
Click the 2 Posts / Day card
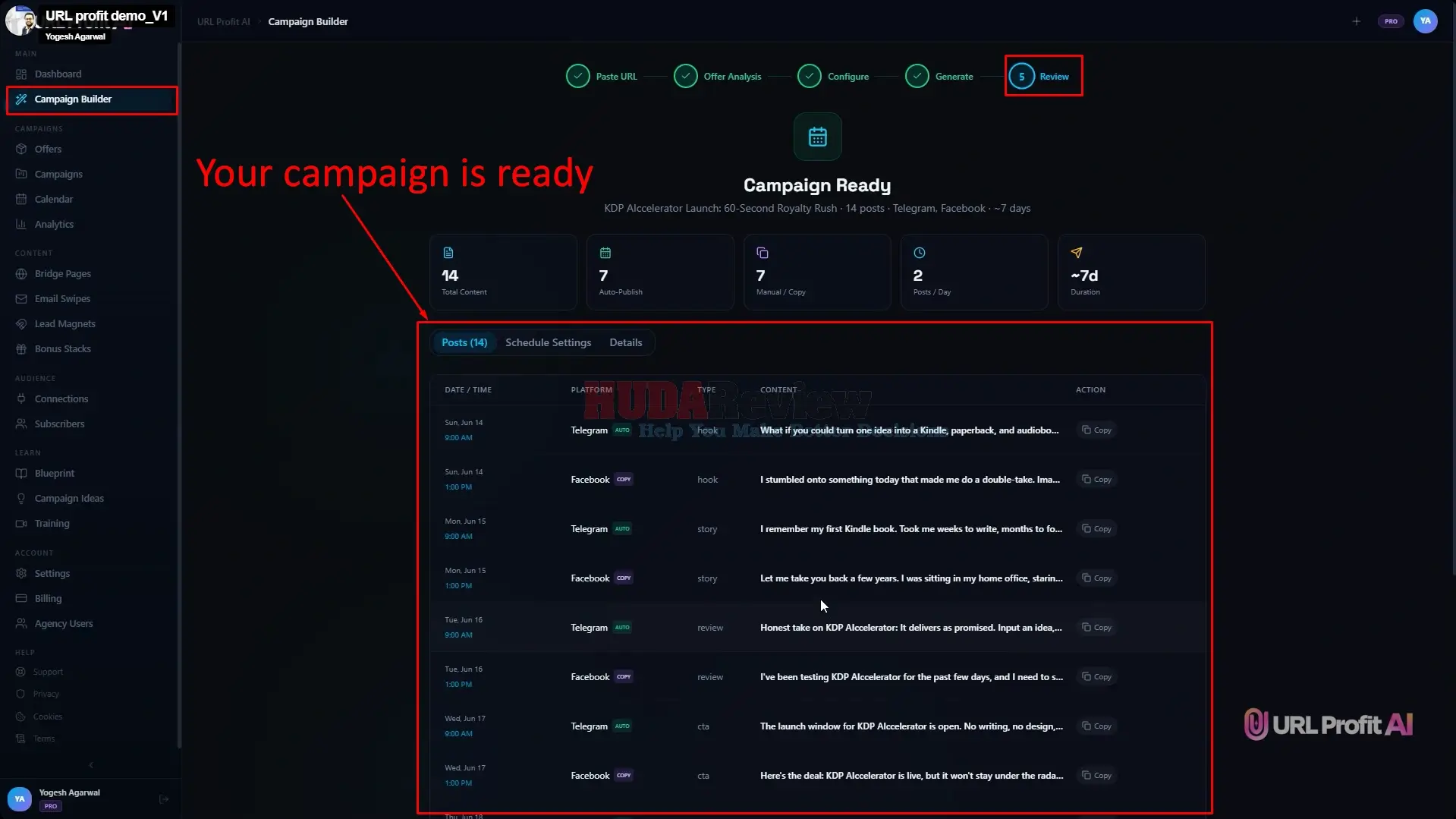pos(974,272)
